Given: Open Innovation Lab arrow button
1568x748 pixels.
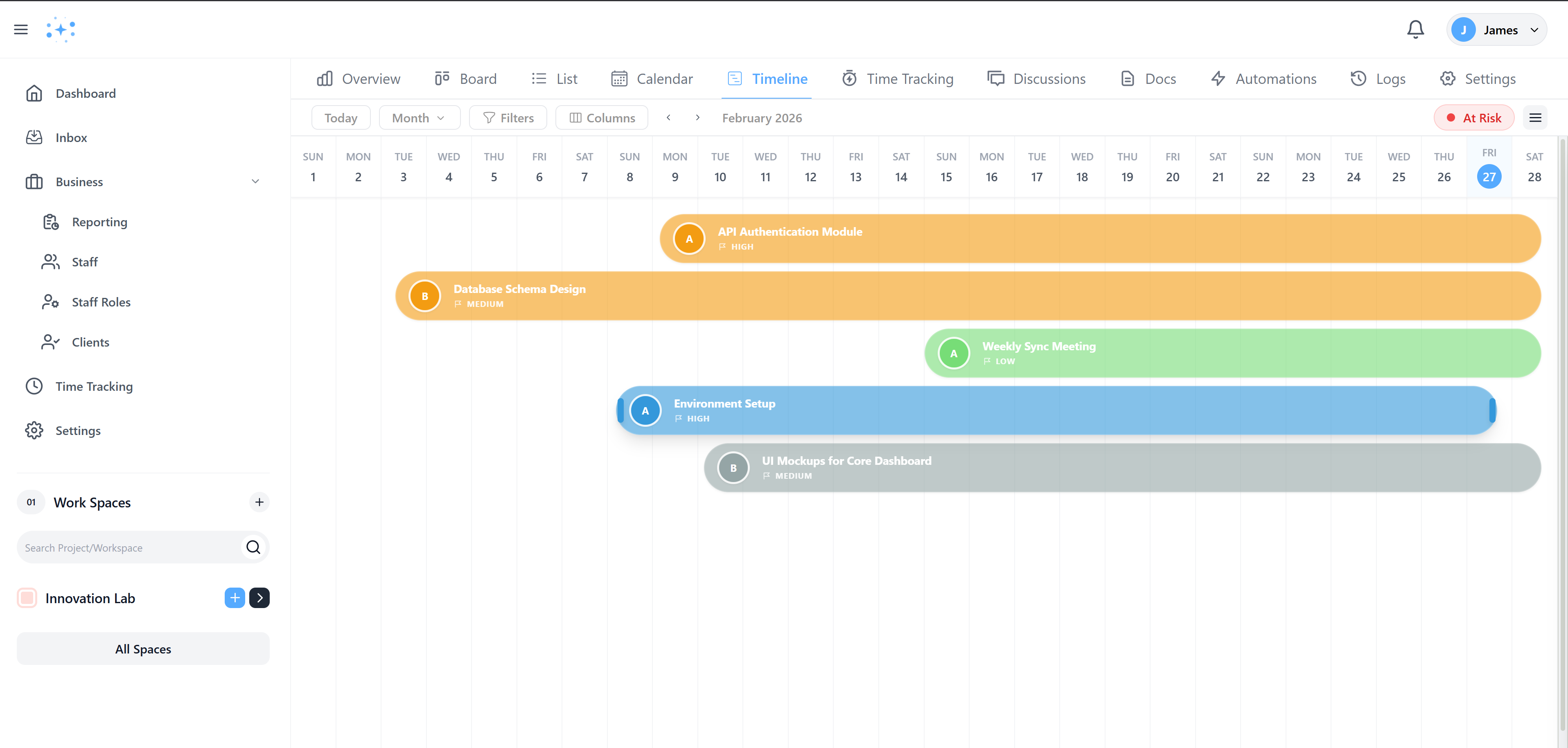Looking at the screenshot, I should pos(259,598).
